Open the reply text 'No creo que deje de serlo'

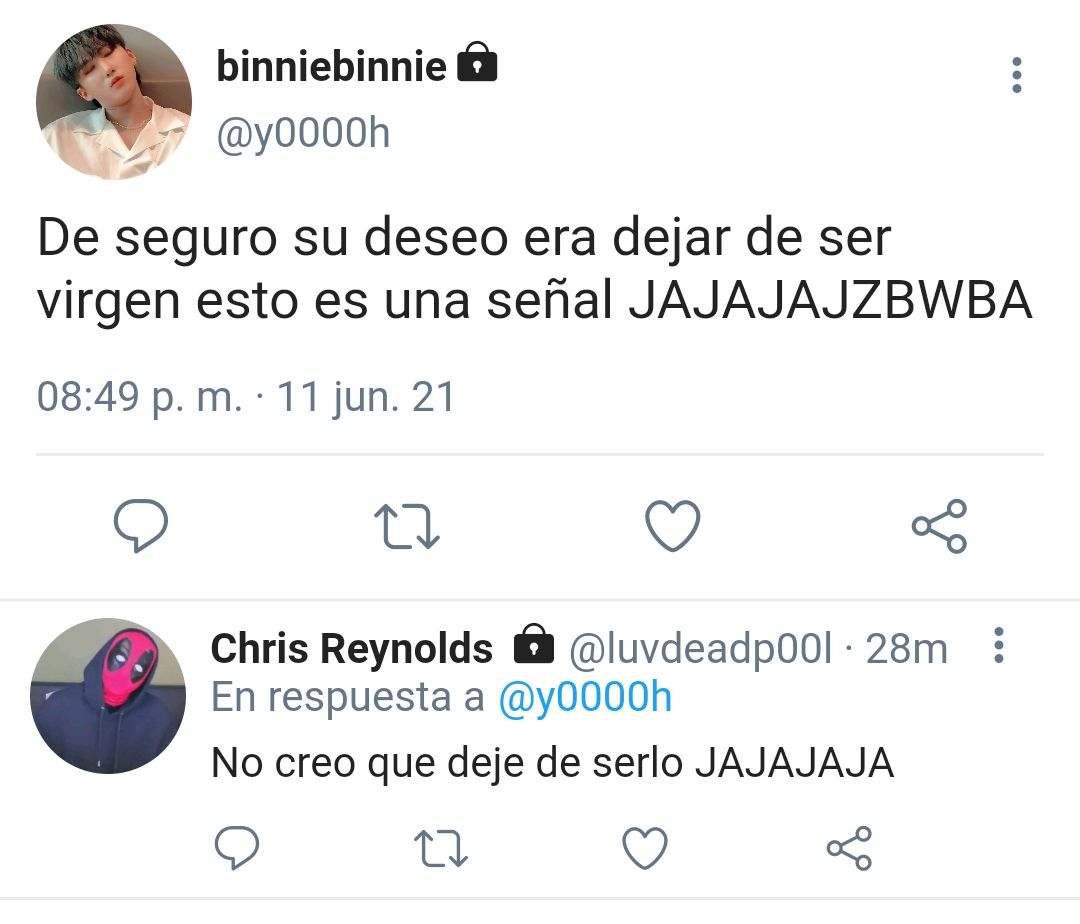pos(446,763)
